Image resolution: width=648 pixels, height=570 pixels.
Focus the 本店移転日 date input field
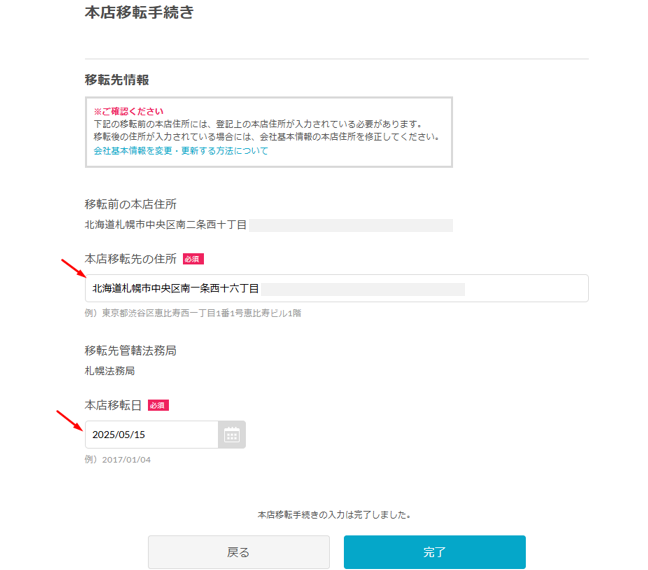(x=151, y=434)
